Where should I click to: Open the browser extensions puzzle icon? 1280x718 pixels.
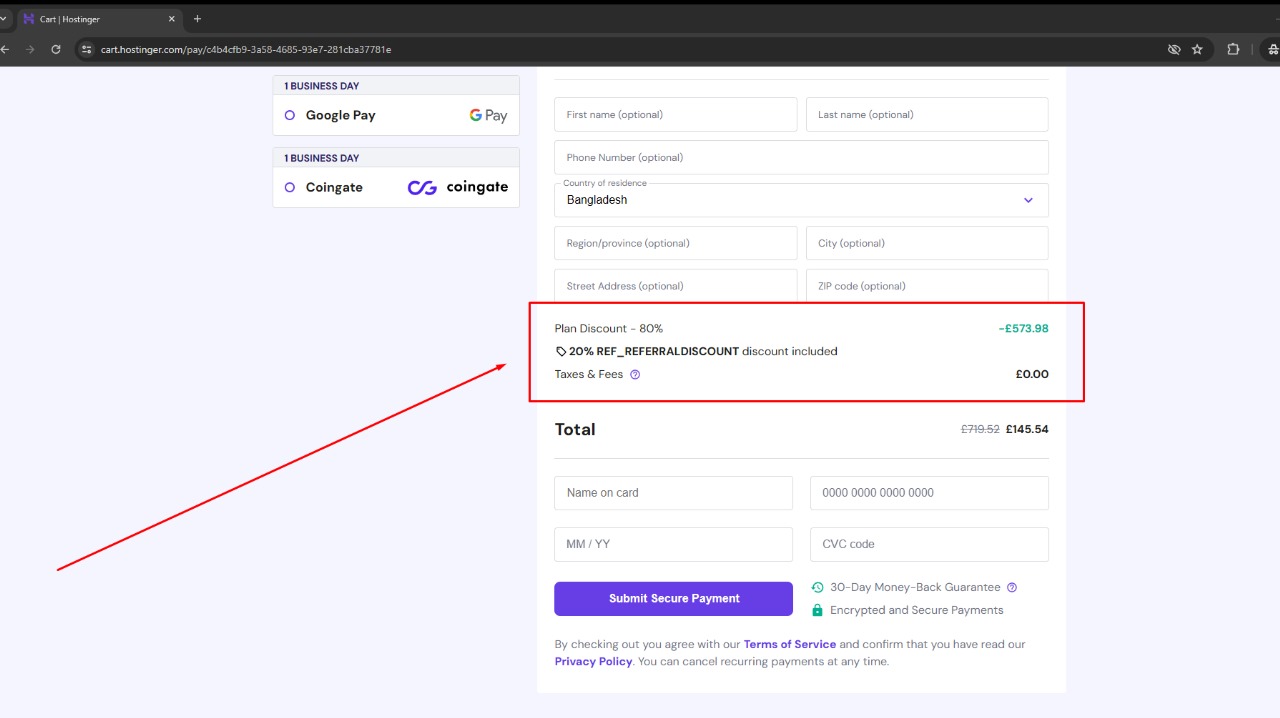1233,49
